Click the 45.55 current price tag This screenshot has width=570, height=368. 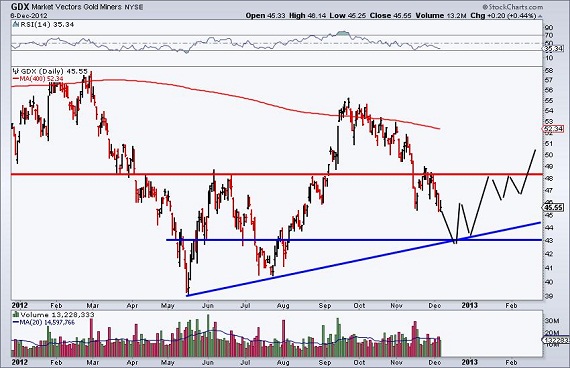[x=553, y=208]
